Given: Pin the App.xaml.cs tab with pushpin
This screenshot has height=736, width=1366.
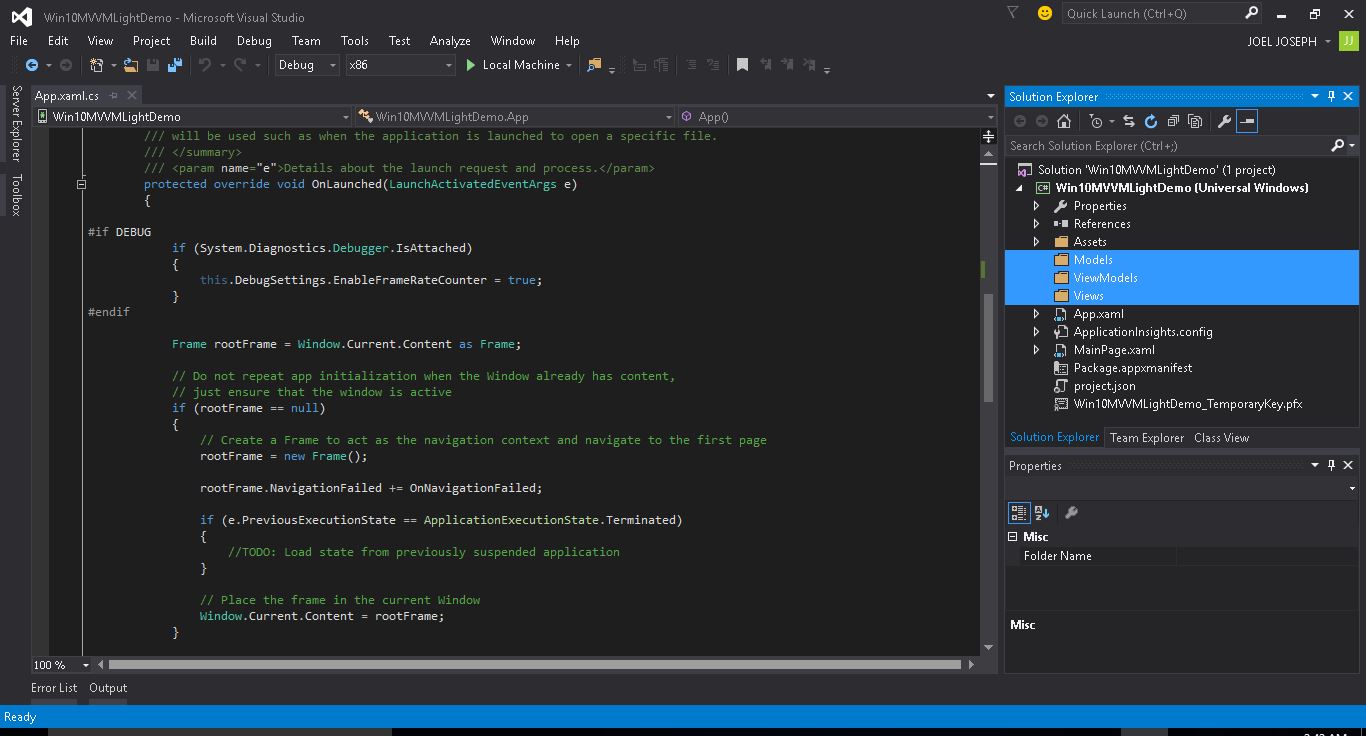Looking at the screenshot, I should click(113, 96).
